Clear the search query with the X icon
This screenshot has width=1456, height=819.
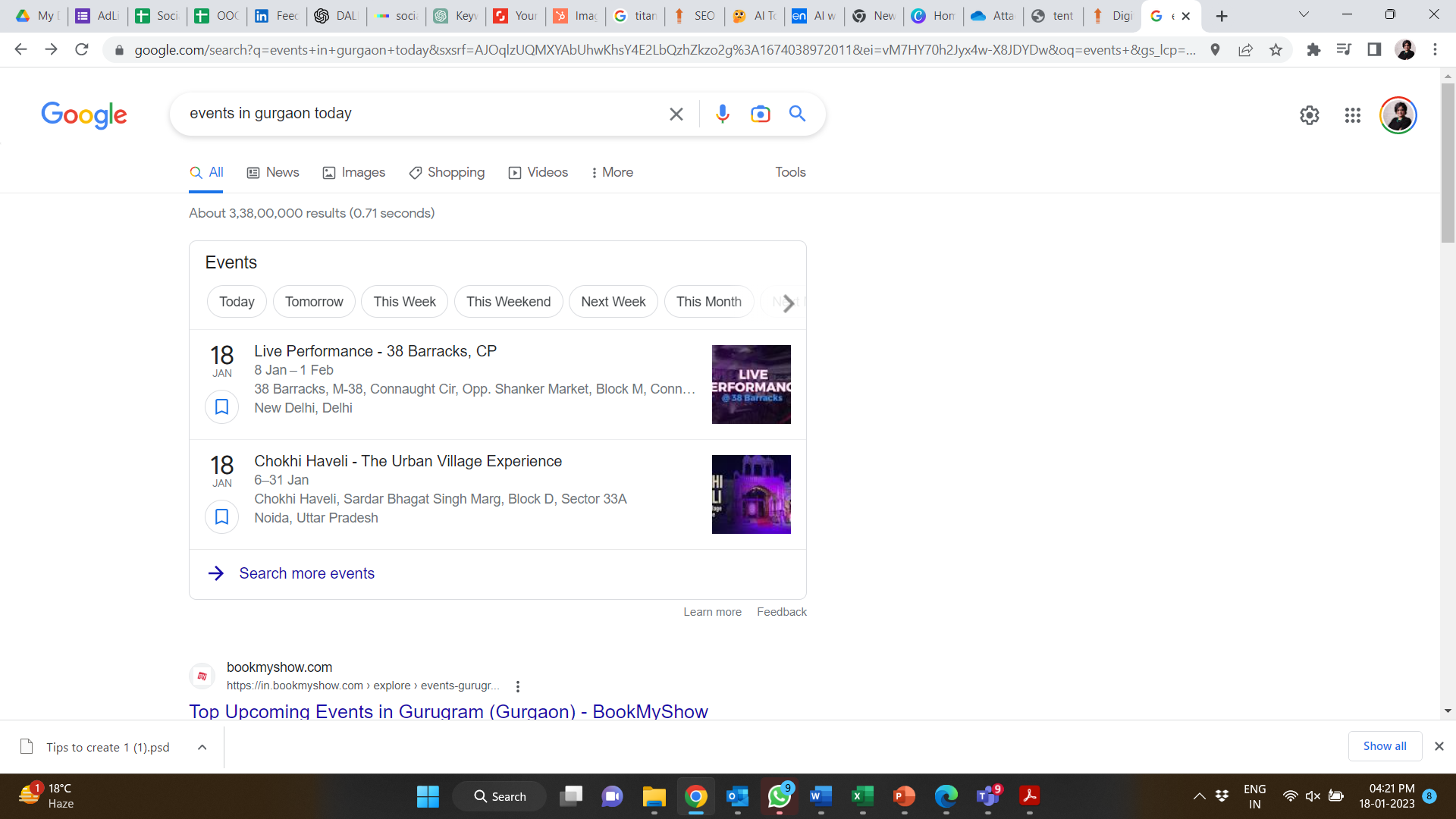pyautogui.click(x=676, y=114)
